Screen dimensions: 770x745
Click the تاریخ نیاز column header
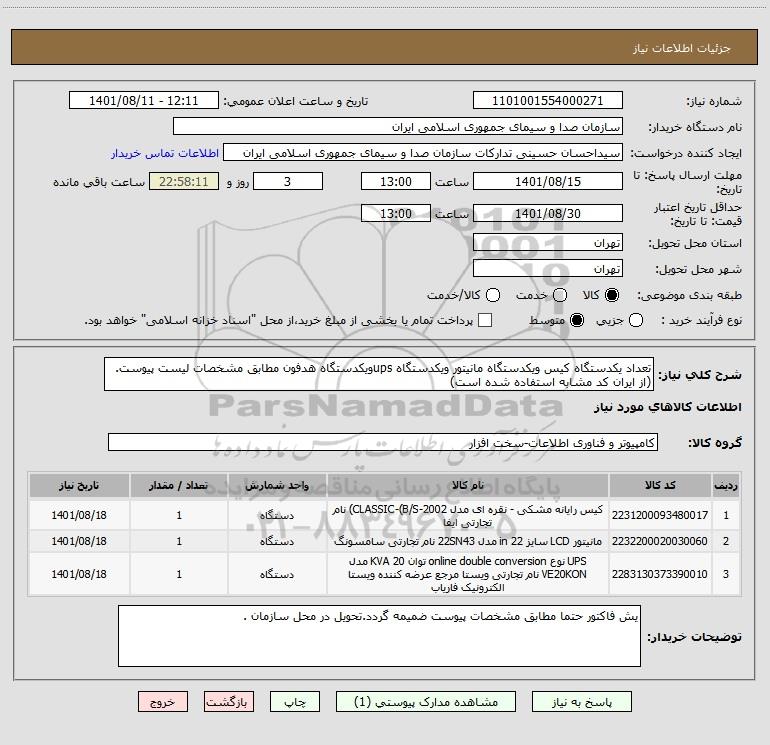[x=79, y=485]
